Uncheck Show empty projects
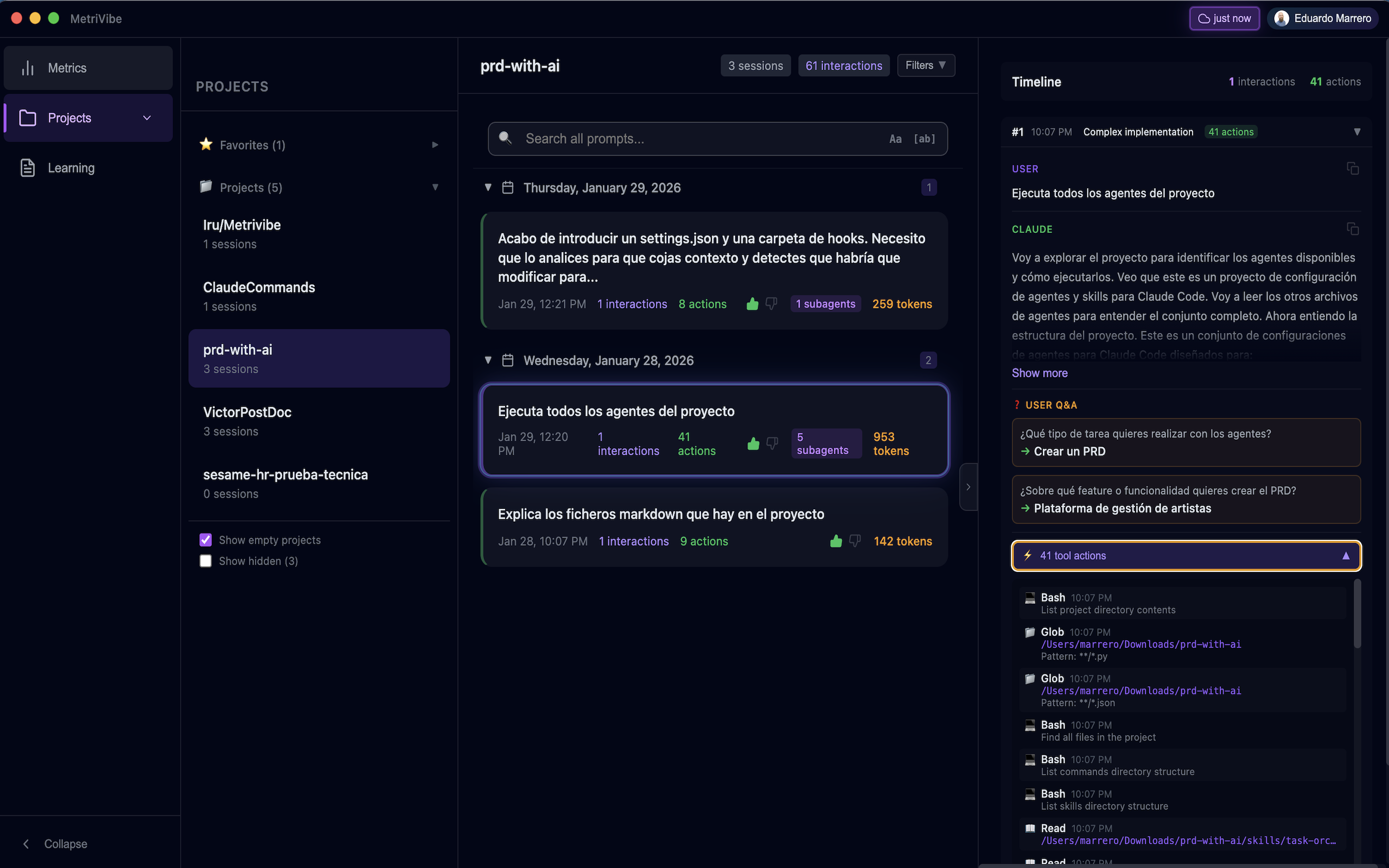 pos(205,540)
